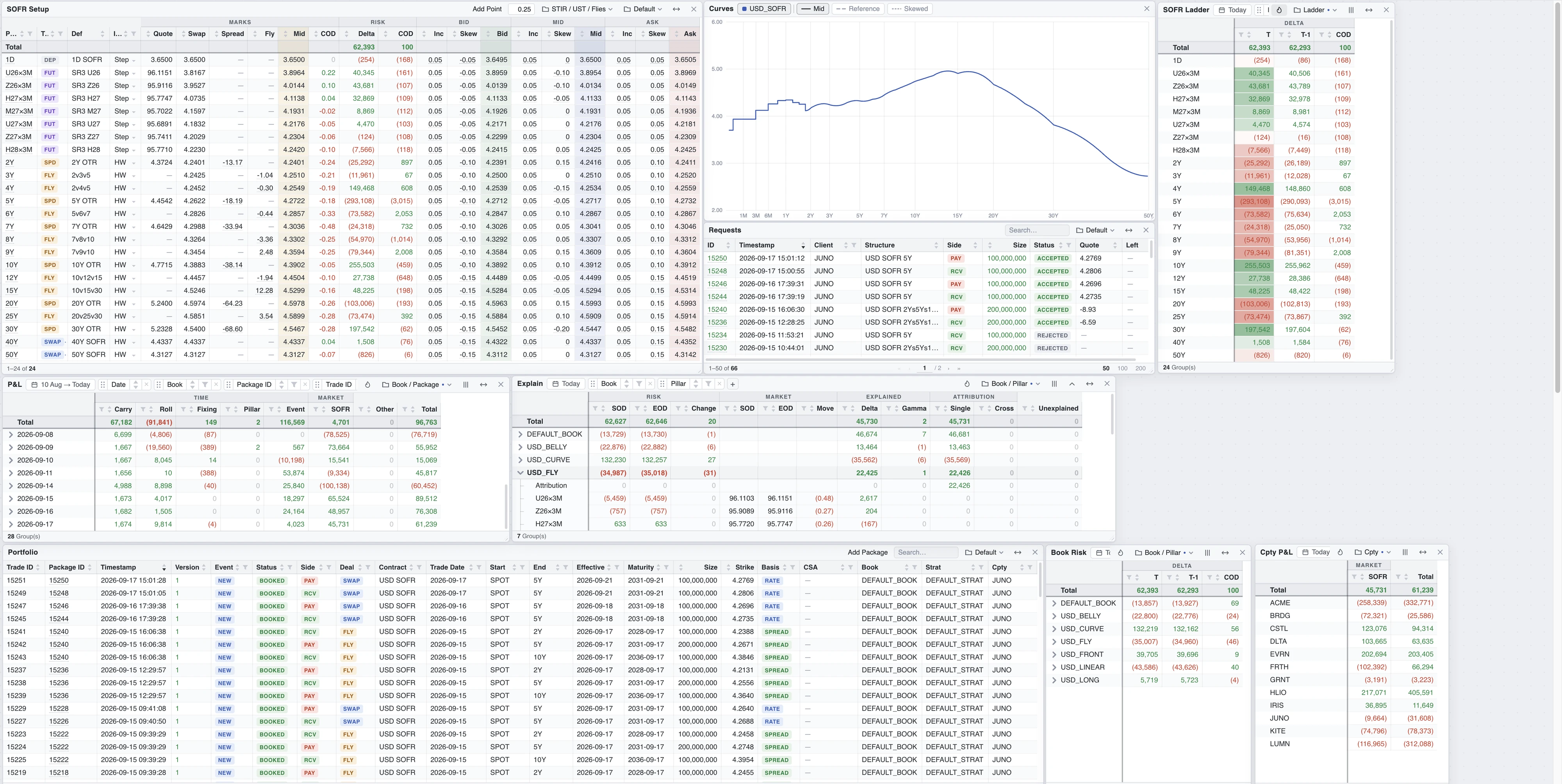Expand USD_CURVE row in Book Risk
The width and height of the screenshot is (1562, 784).
[1054, 629]
